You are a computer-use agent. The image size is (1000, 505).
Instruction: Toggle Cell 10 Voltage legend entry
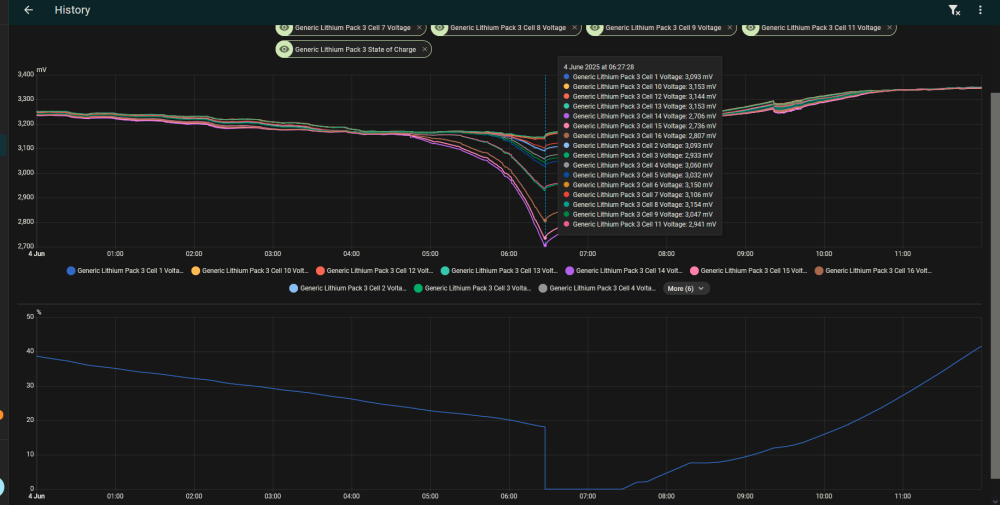point(250,271)
